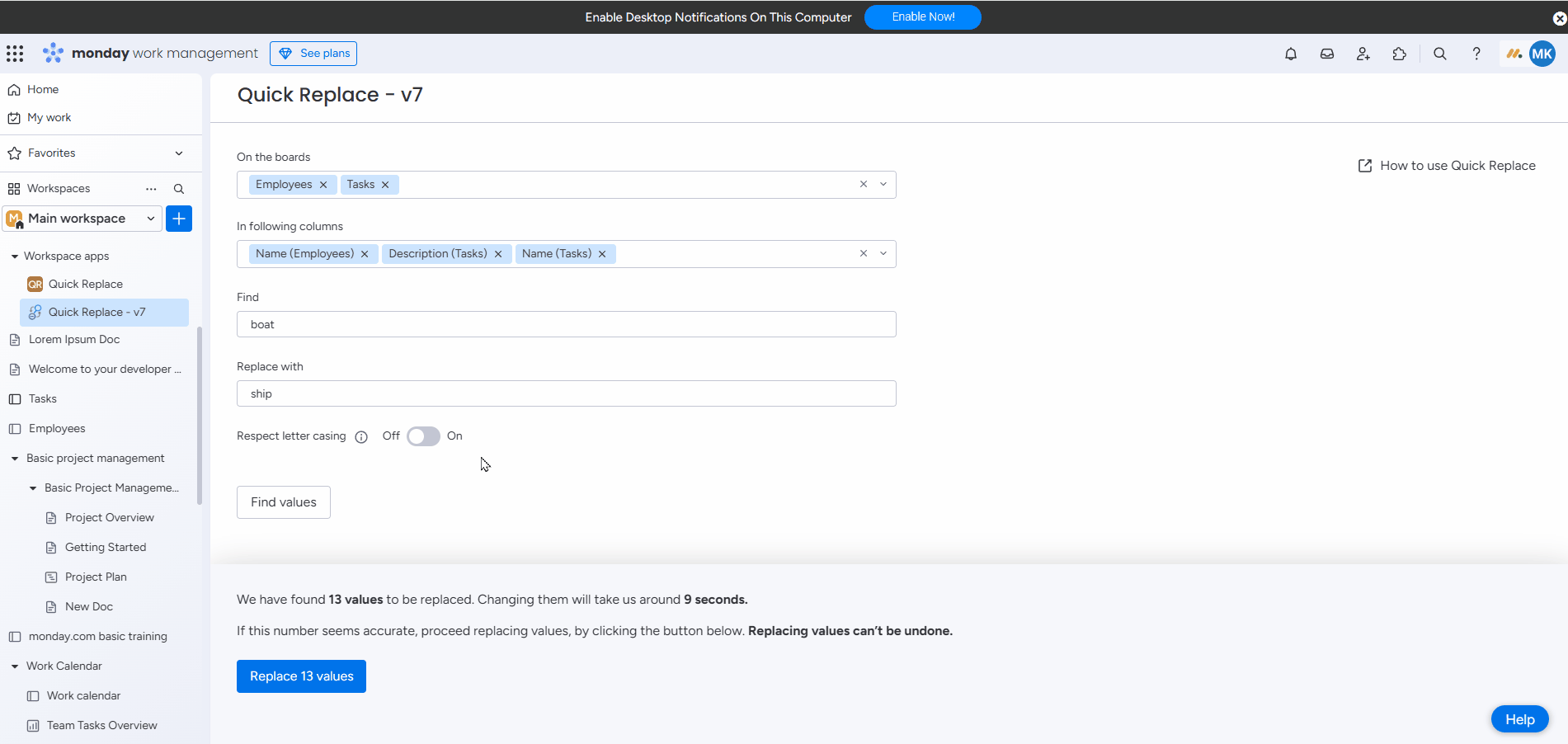Open search everything magnifier in top bar
This screenshot has width=1568, height=744.
pyautogui.click(x=1440, y=54)
